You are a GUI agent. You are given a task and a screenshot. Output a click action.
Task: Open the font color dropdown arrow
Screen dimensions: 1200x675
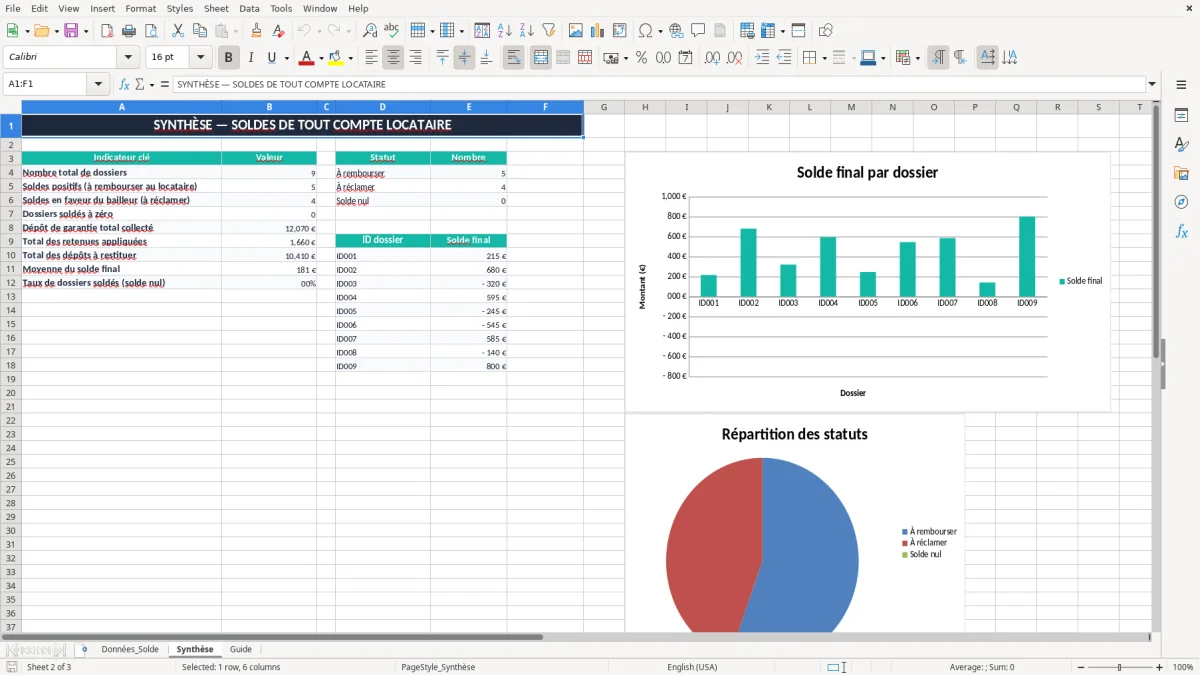click(x=321, y=58)
